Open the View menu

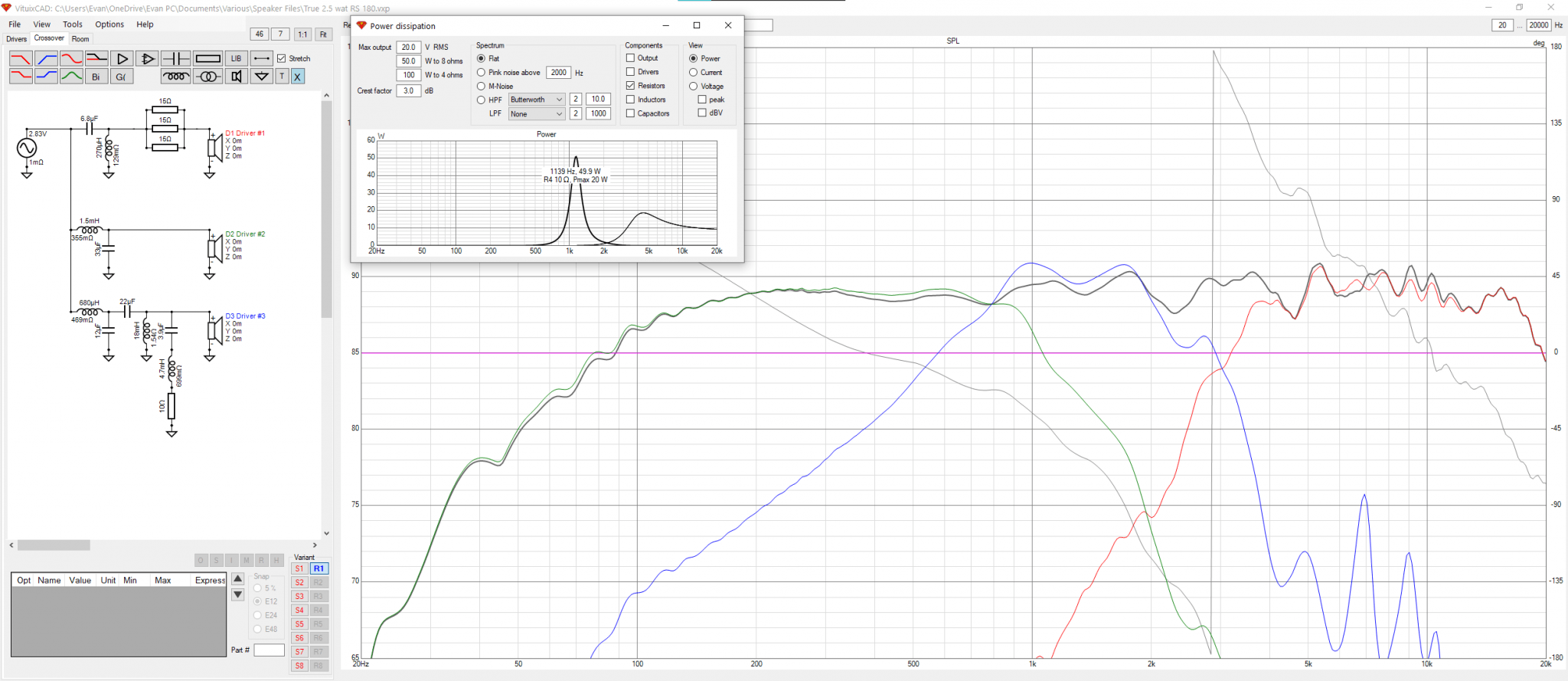click(x=41, y=25)
